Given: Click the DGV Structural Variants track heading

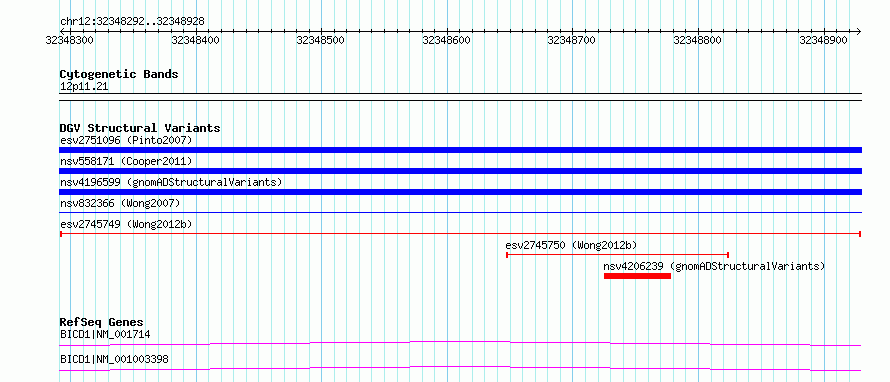Looking at the screenshot, I should click(140, 128).
